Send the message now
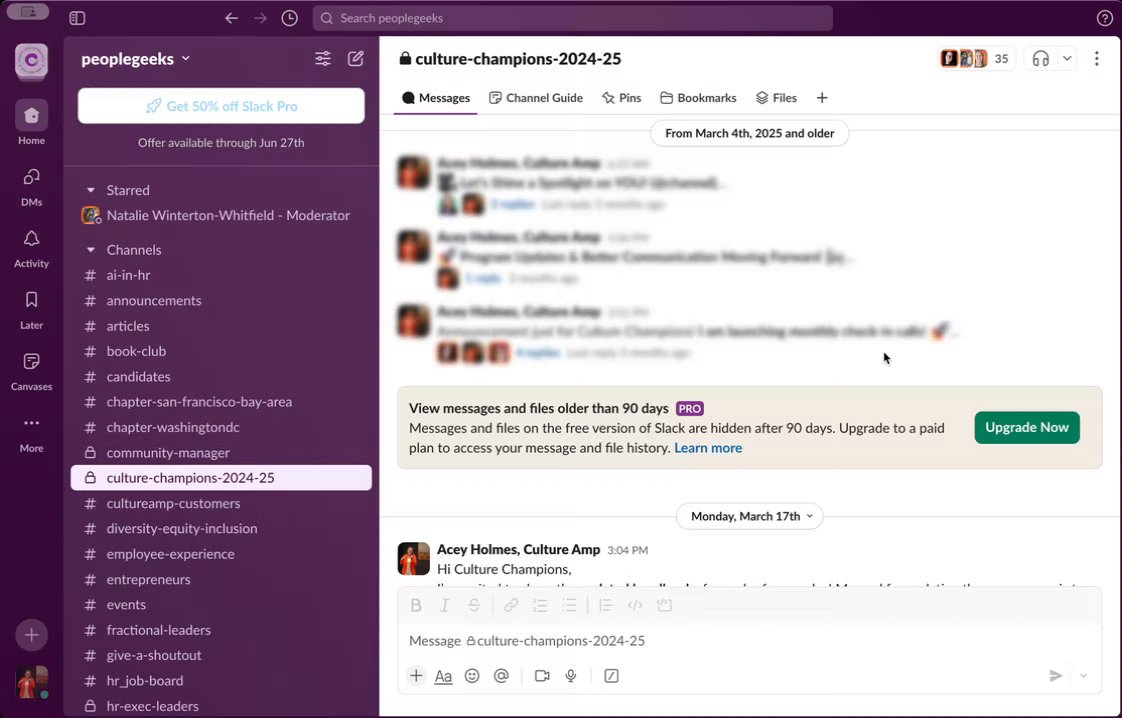Screen dimensions: 1122x718 point(1055,676)
